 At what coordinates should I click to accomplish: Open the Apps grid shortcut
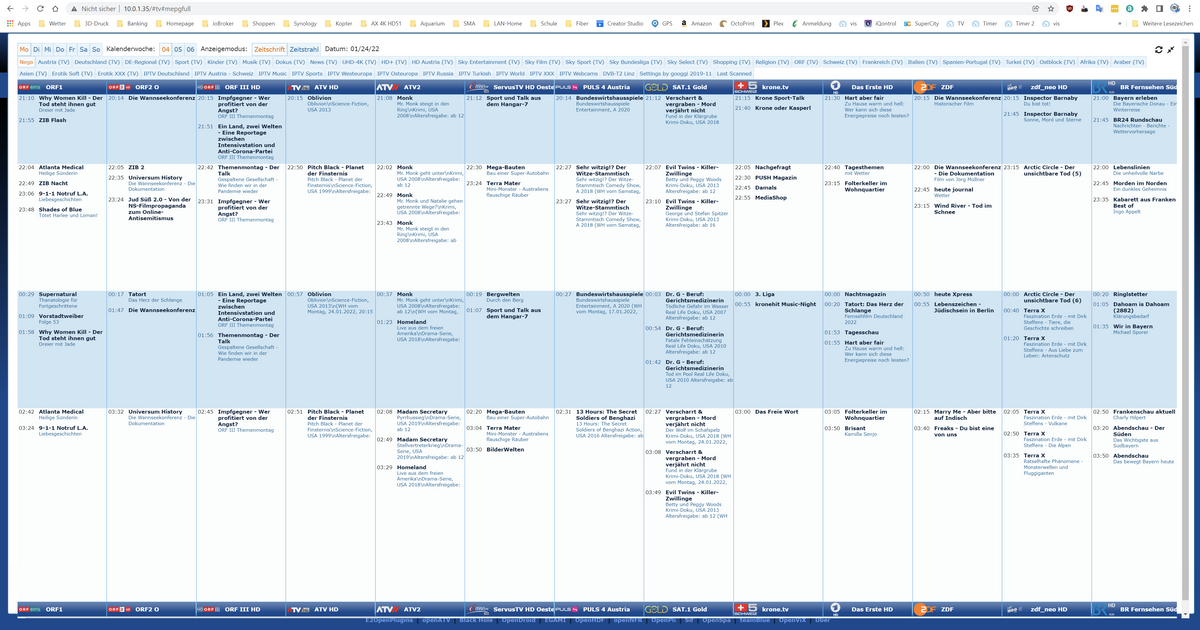[19, 22]
